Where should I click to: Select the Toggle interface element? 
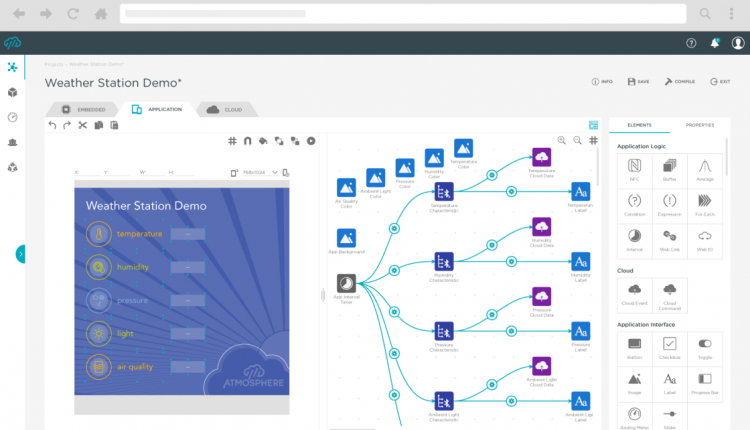pos(705,349)
